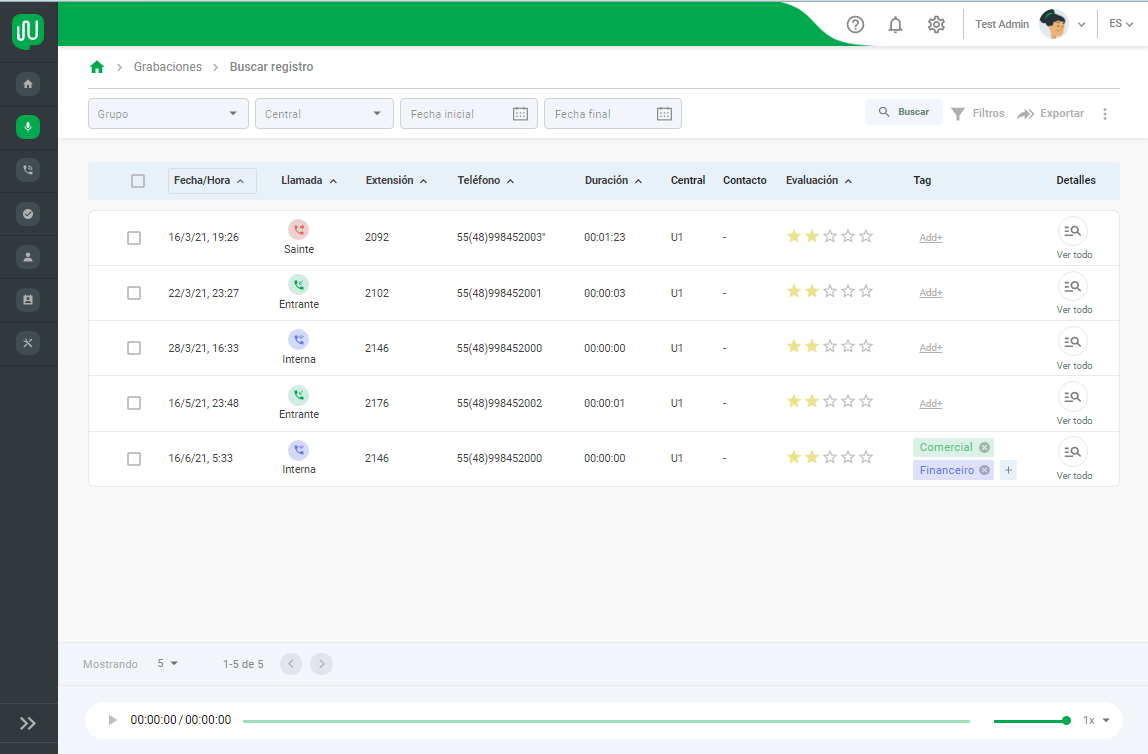1148x754 pixels.
Task: Check the box for 22/3/21 recording
Action: (134, 293)
